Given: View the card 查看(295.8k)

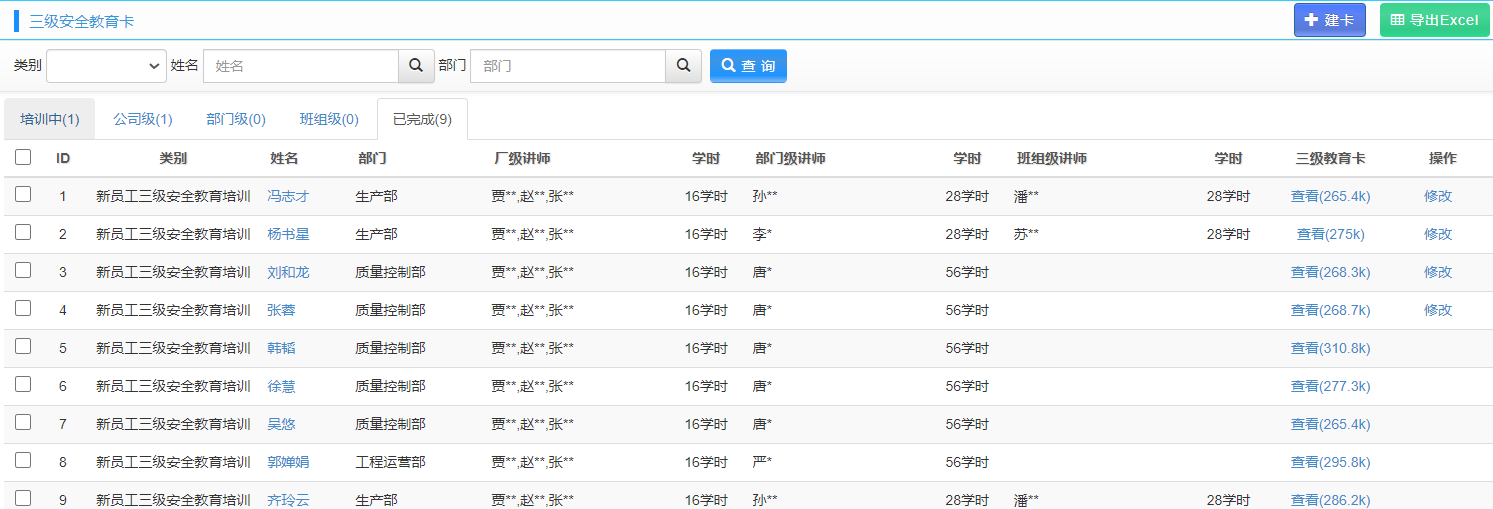Looking at the screenshot, I should 1330,462.
